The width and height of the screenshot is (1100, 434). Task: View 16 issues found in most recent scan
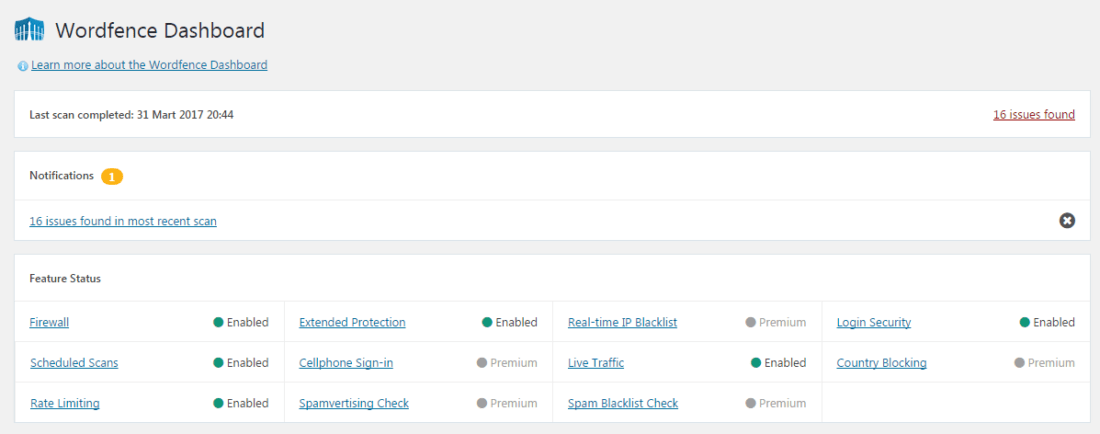click(x=123, y=221)
